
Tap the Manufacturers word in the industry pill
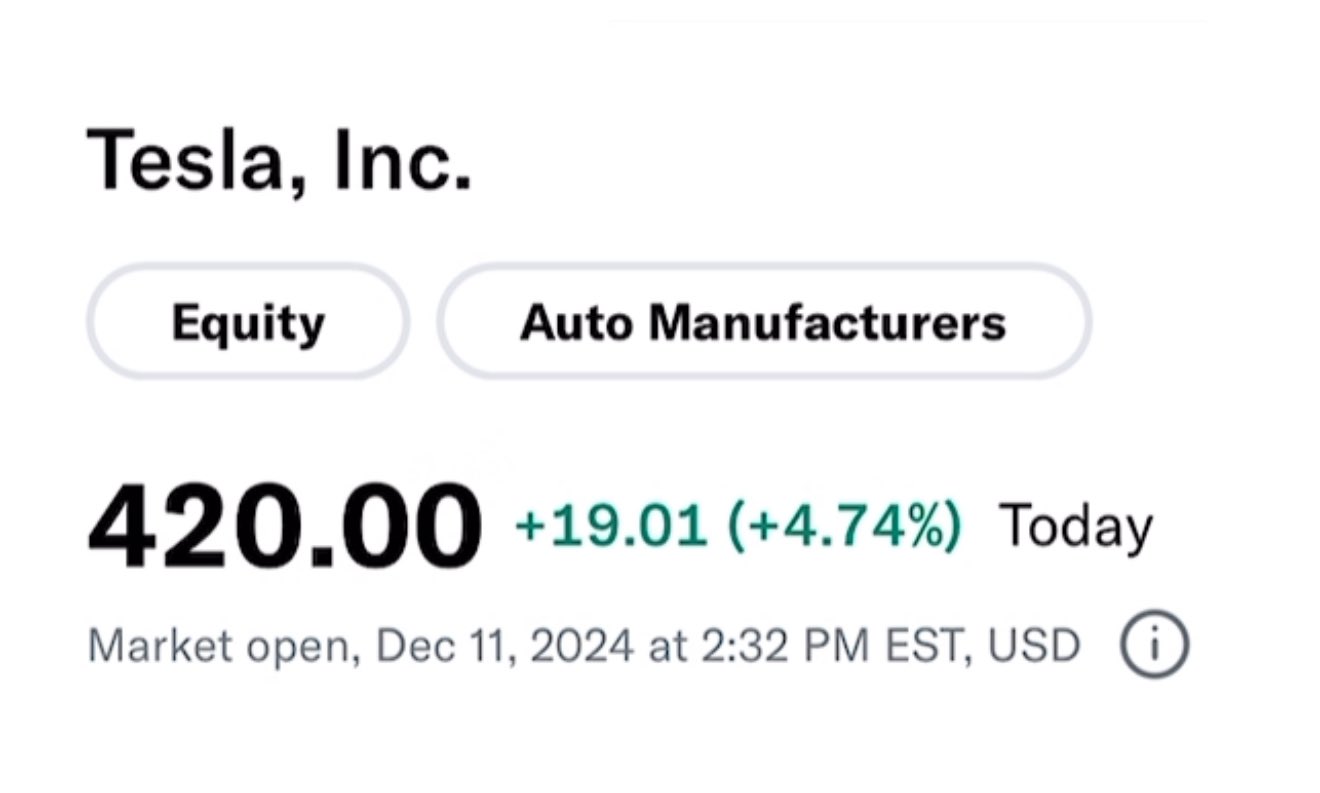[826, 322]
